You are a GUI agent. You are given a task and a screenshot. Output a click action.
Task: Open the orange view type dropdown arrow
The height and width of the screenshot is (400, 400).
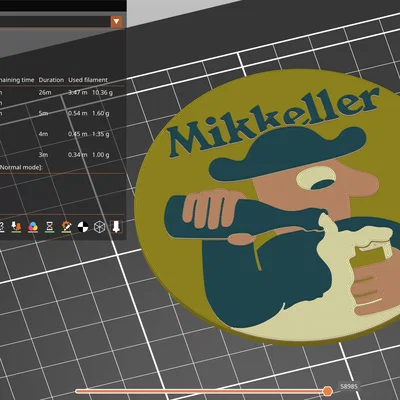point(116,22)
